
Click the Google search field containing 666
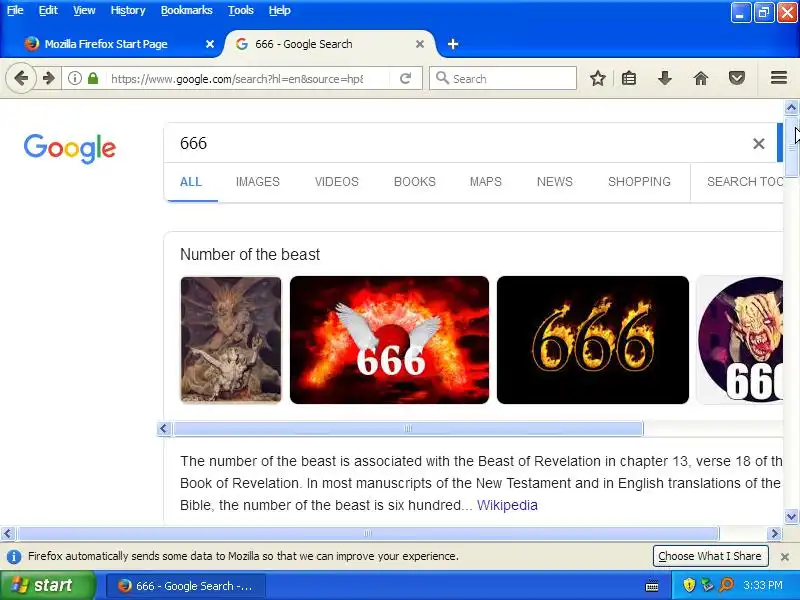pyautogui.click(x=457, y=143)
